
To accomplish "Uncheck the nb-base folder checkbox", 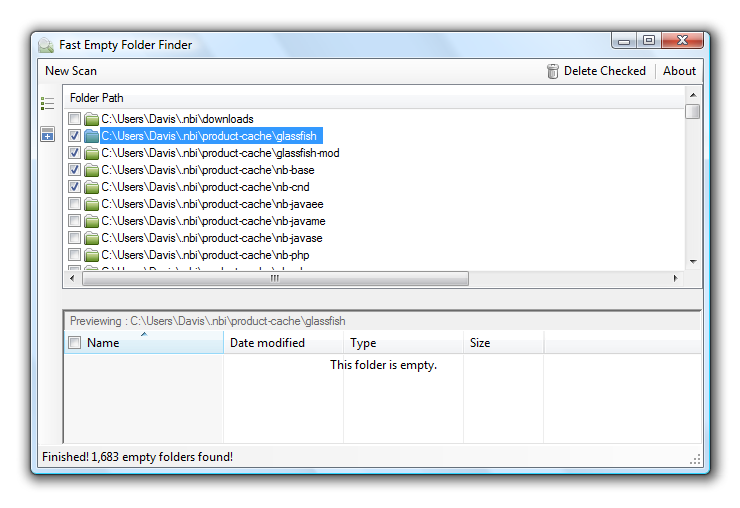I will pos(74,169).
